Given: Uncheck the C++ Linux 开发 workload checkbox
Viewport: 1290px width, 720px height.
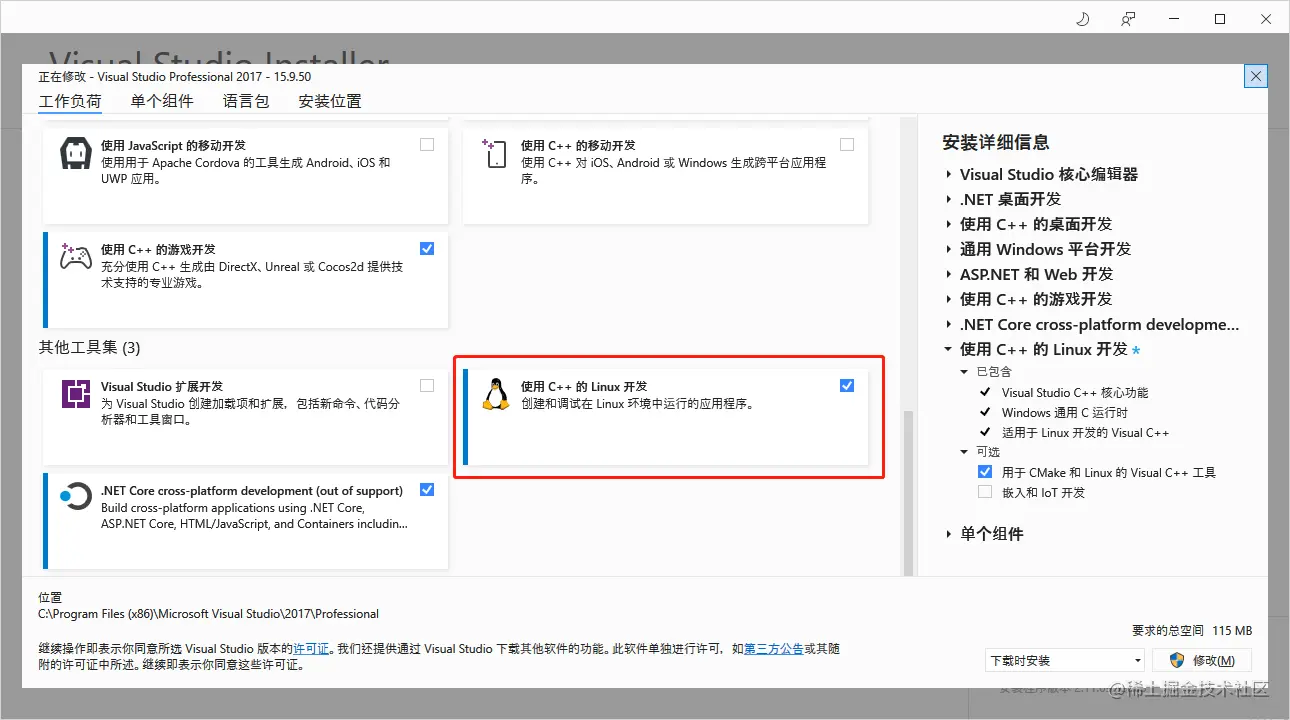Looking at the screenshot, I should (x=847, y=385).
